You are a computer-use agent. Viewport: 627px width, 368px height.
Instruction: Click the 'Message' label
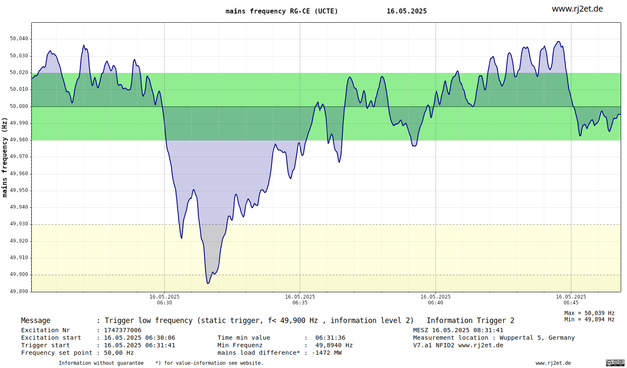[x=36, y=320]
